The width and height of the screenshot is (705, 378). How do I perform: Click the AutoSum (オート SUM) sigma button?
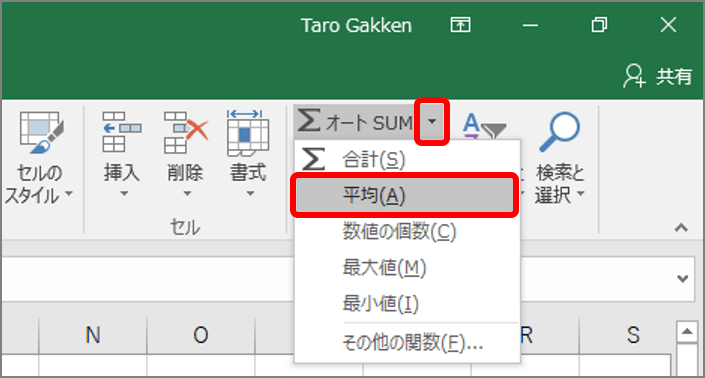point(355,122)
